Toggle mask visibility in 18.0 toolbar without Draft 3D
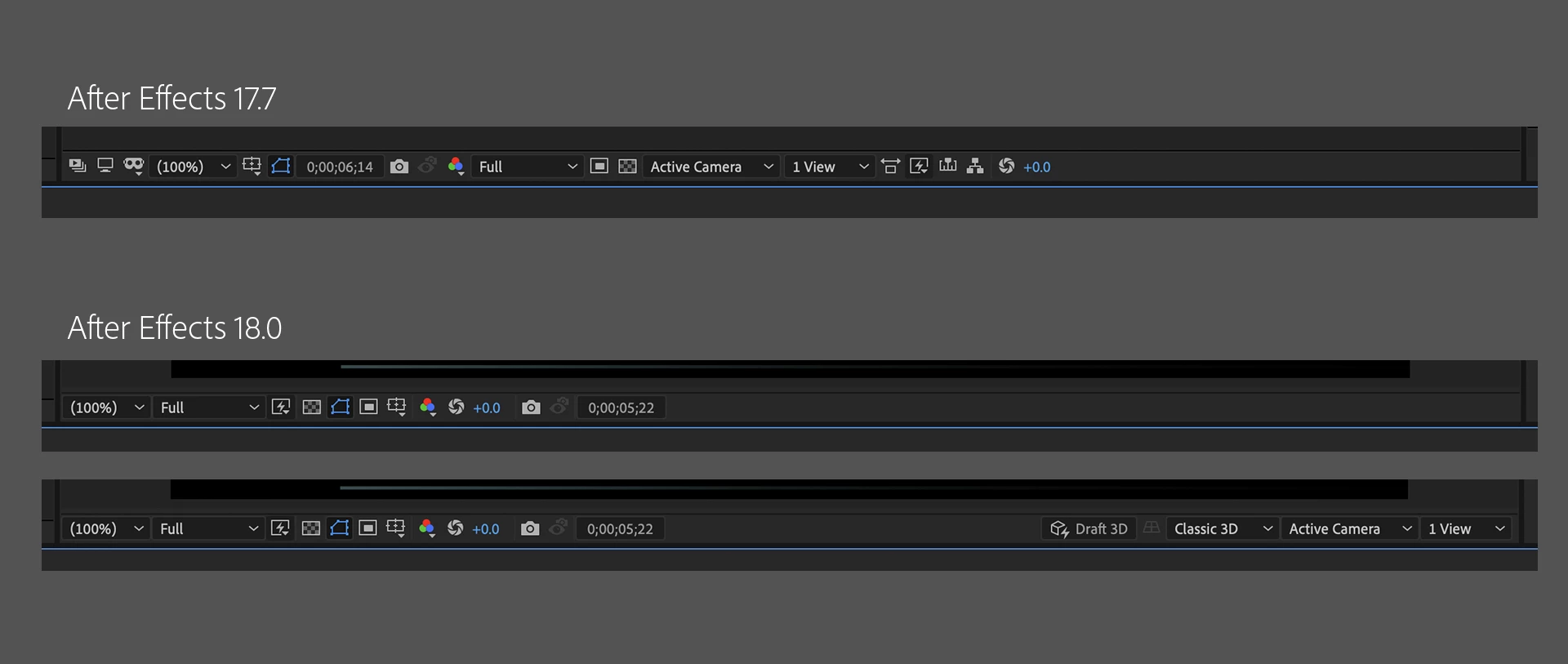The width and height of the screenshot is (1568, 664). pos(341,407)
